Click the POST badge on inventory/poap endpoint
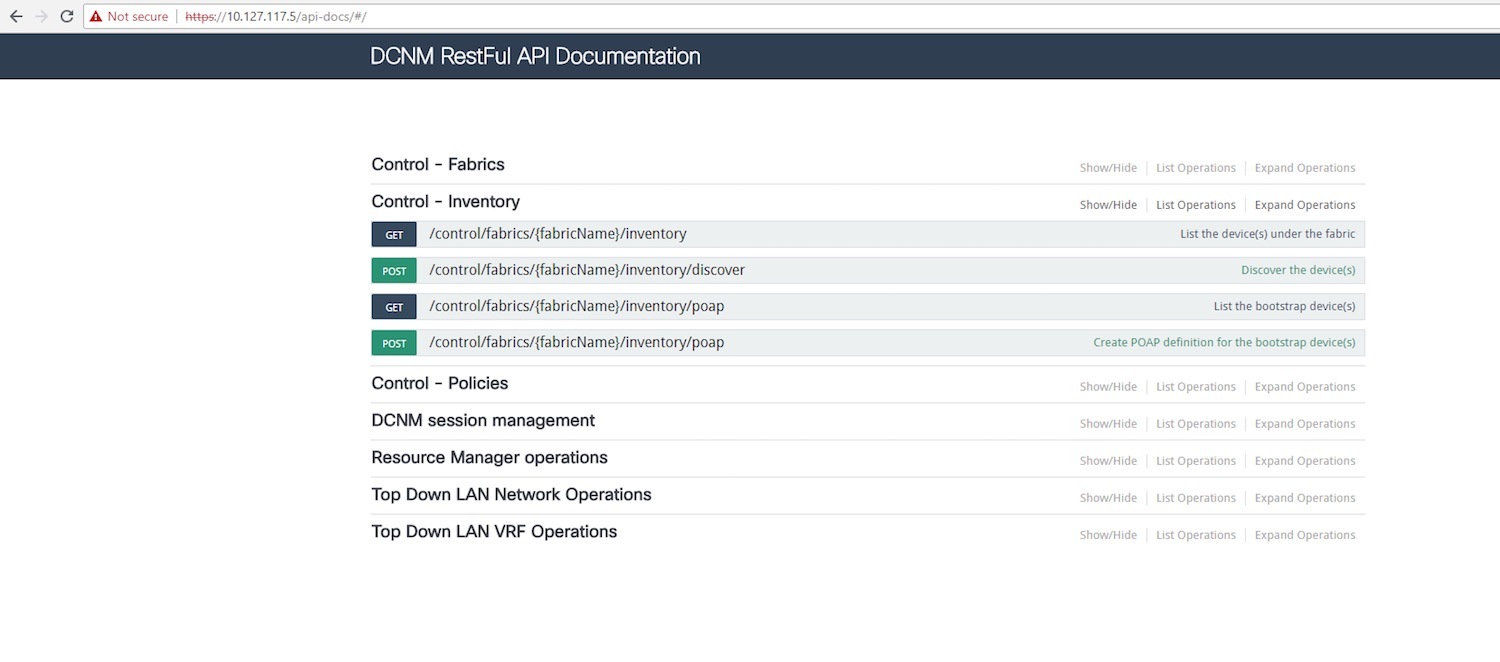 click(x=393, y=342)
